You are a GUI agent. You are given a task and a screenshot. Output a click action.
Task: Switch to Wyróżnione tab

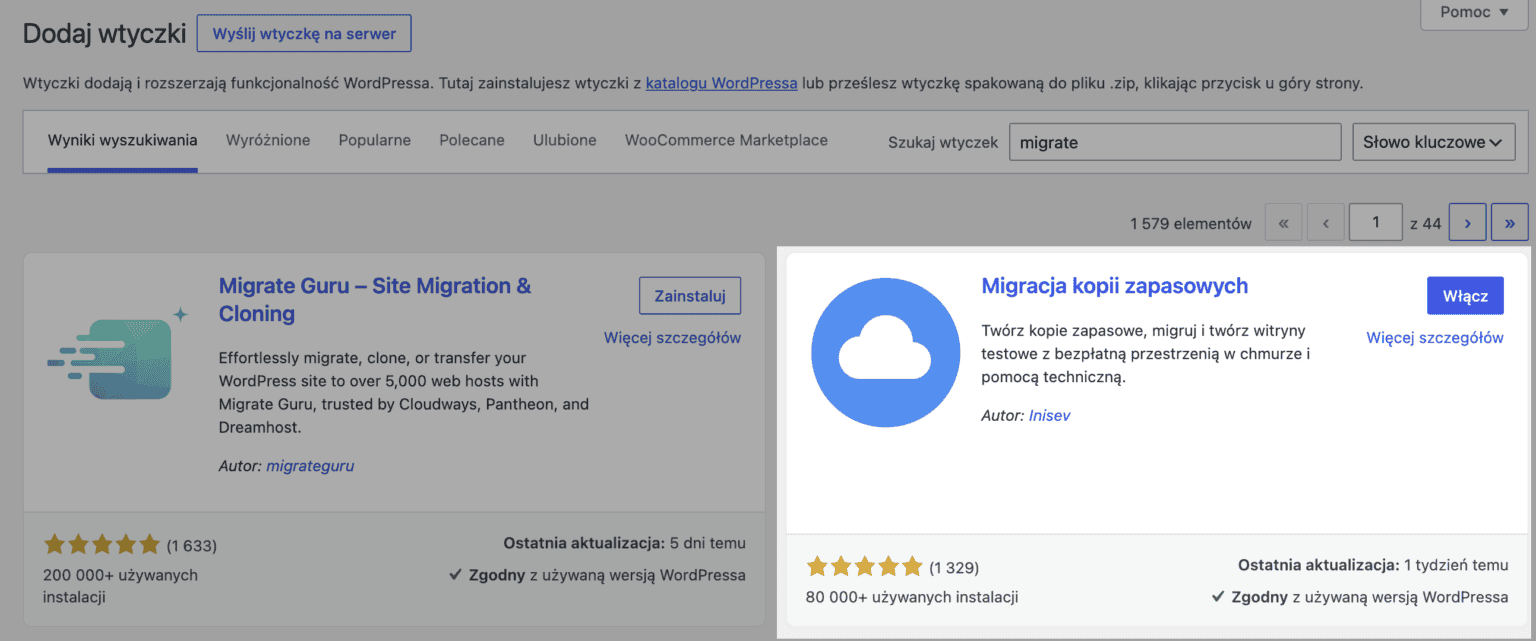click(268, 140)
